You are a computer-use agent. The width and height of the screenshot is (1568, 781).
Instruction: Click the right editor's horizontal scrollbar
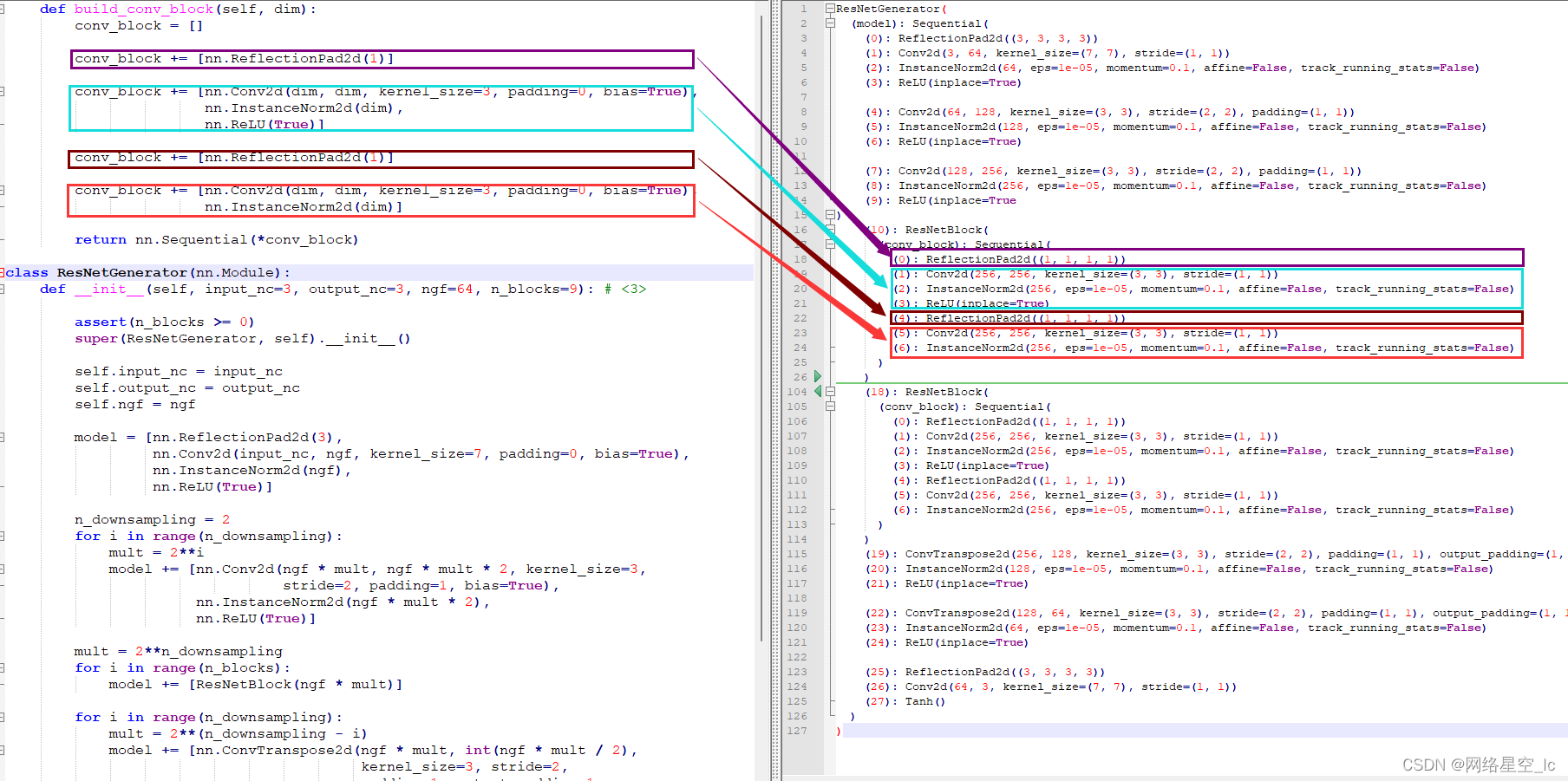pyautogui.click(x=1175, y=777)
